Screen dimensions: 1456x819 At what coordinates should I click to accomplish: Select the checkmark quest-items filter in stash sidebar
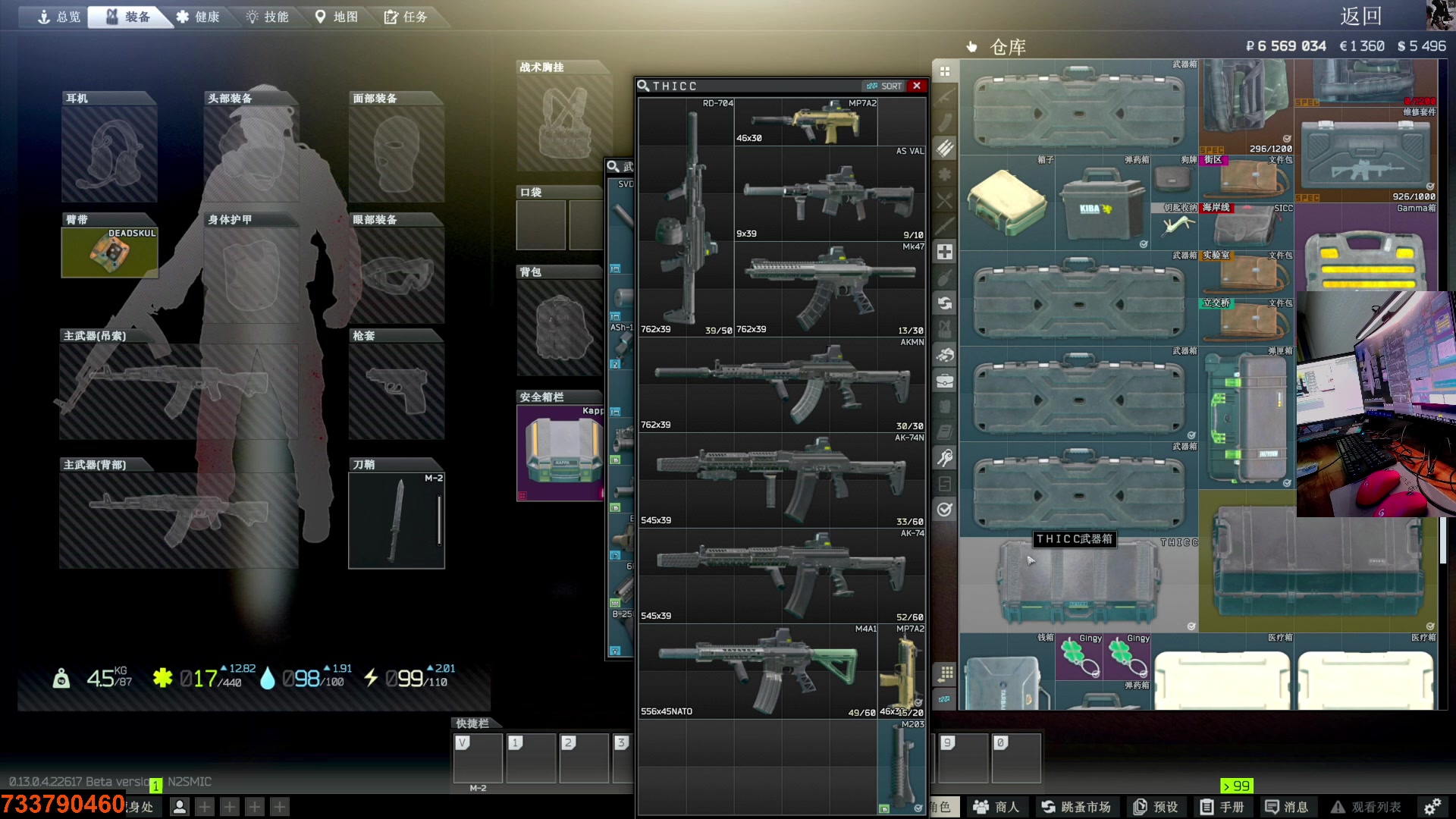click(x=945, y=510)
